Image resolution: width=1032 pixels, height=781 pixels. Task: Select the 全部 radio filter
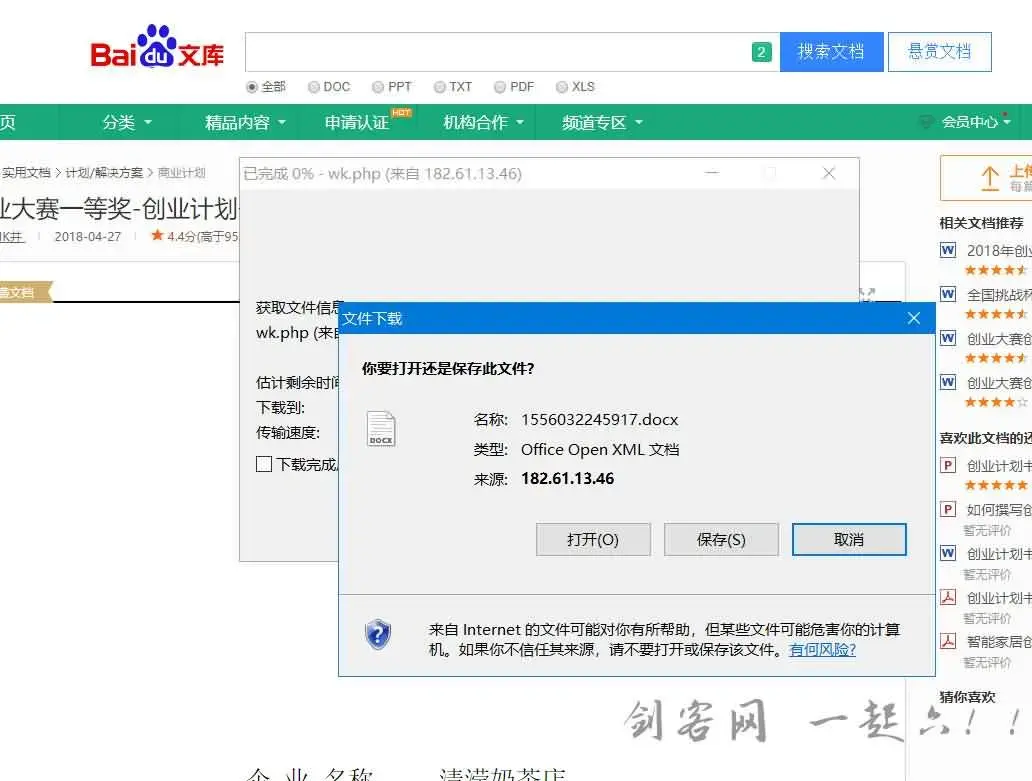click(251, 87)
